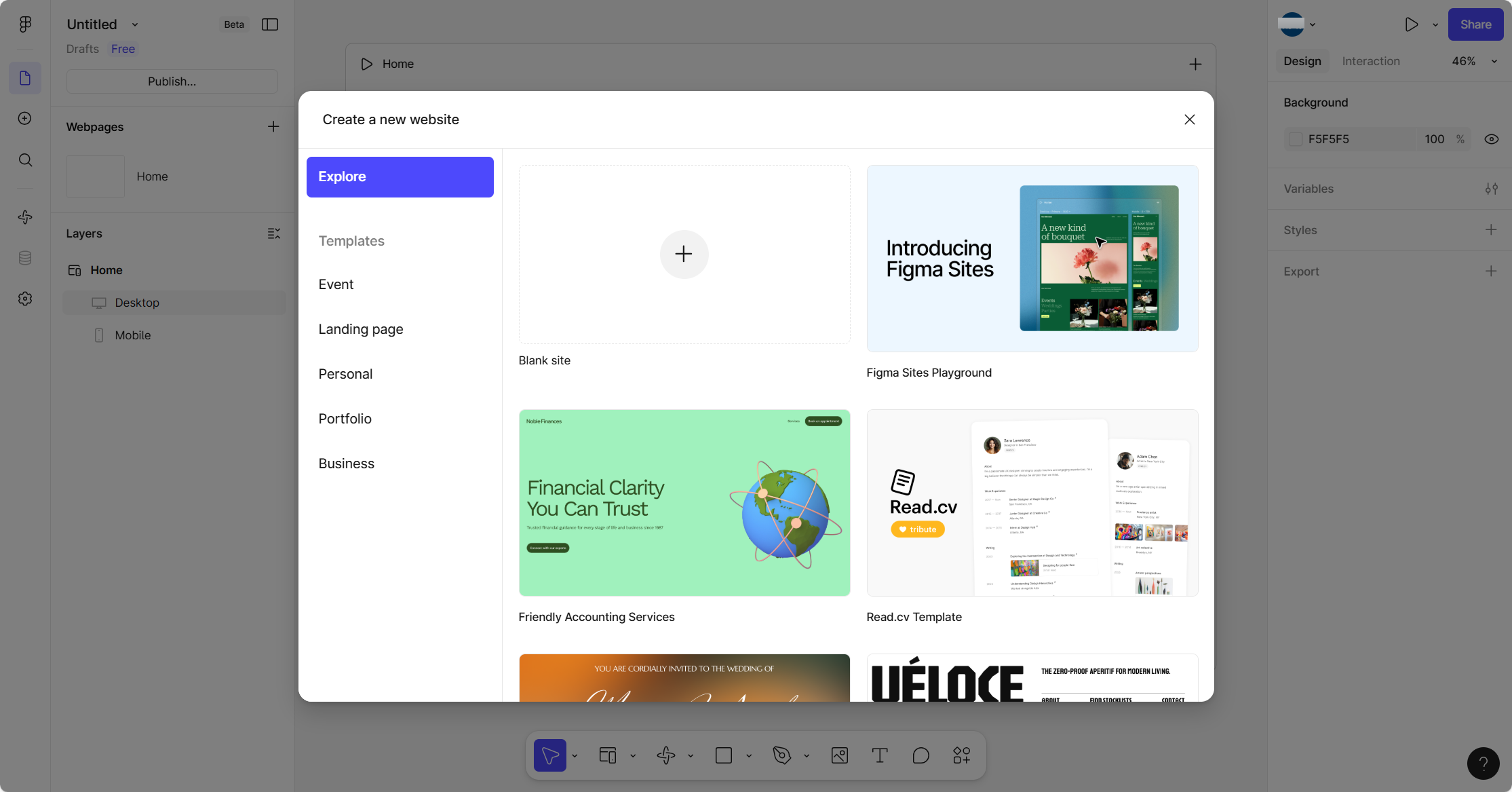Expand the Move tool options chevron

[575, 755]
